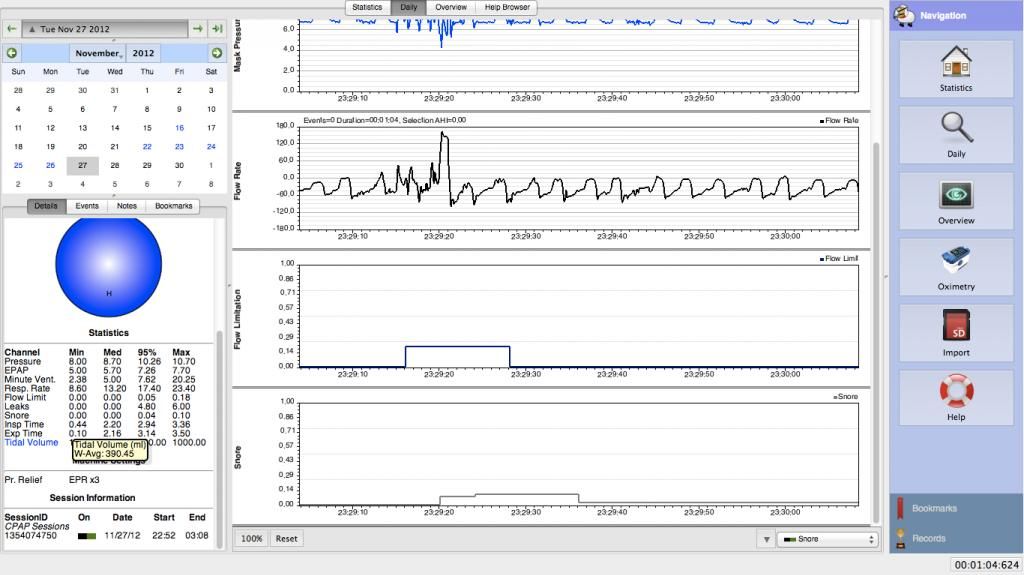This screenshot has height=575, width=1024.
Task: Select the Details tab
Action: [x=46, y=206]
